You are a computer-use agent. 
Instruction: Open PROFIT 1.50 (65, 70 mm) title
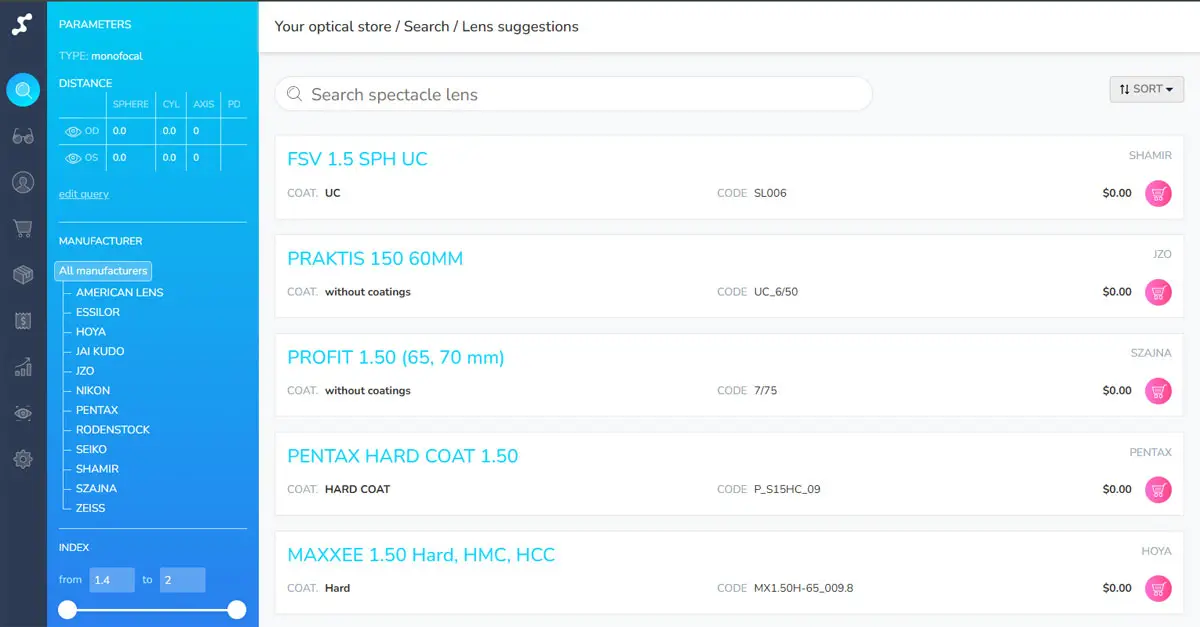click(396, 357)
